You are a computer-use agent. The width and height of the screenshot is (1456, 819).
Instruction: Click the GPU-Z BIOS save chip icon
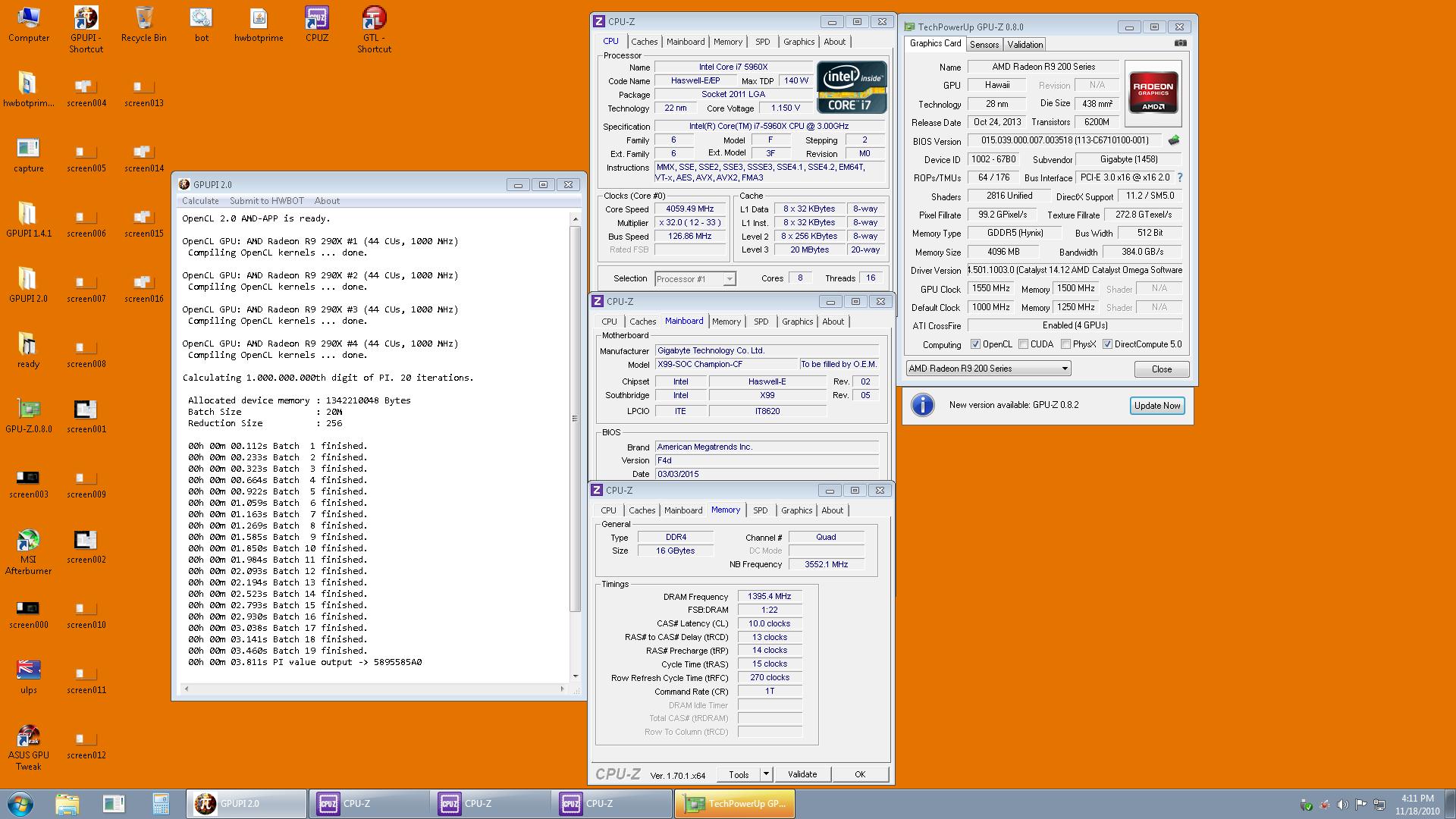(x=1174, y=140)
